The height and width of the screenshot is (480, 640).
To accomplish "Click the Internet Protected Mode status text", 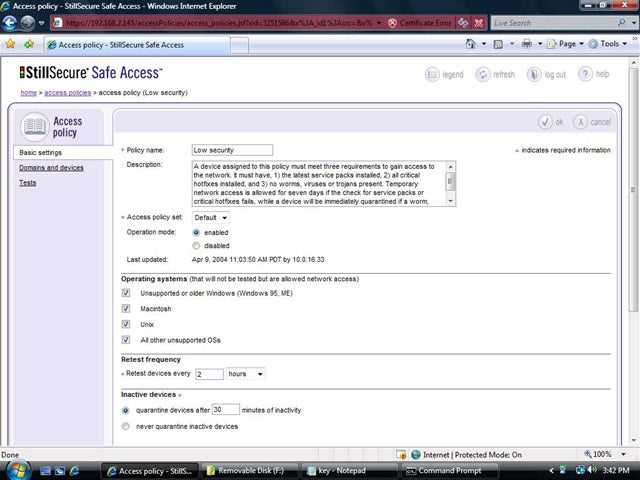I will [x=472, y=455].
